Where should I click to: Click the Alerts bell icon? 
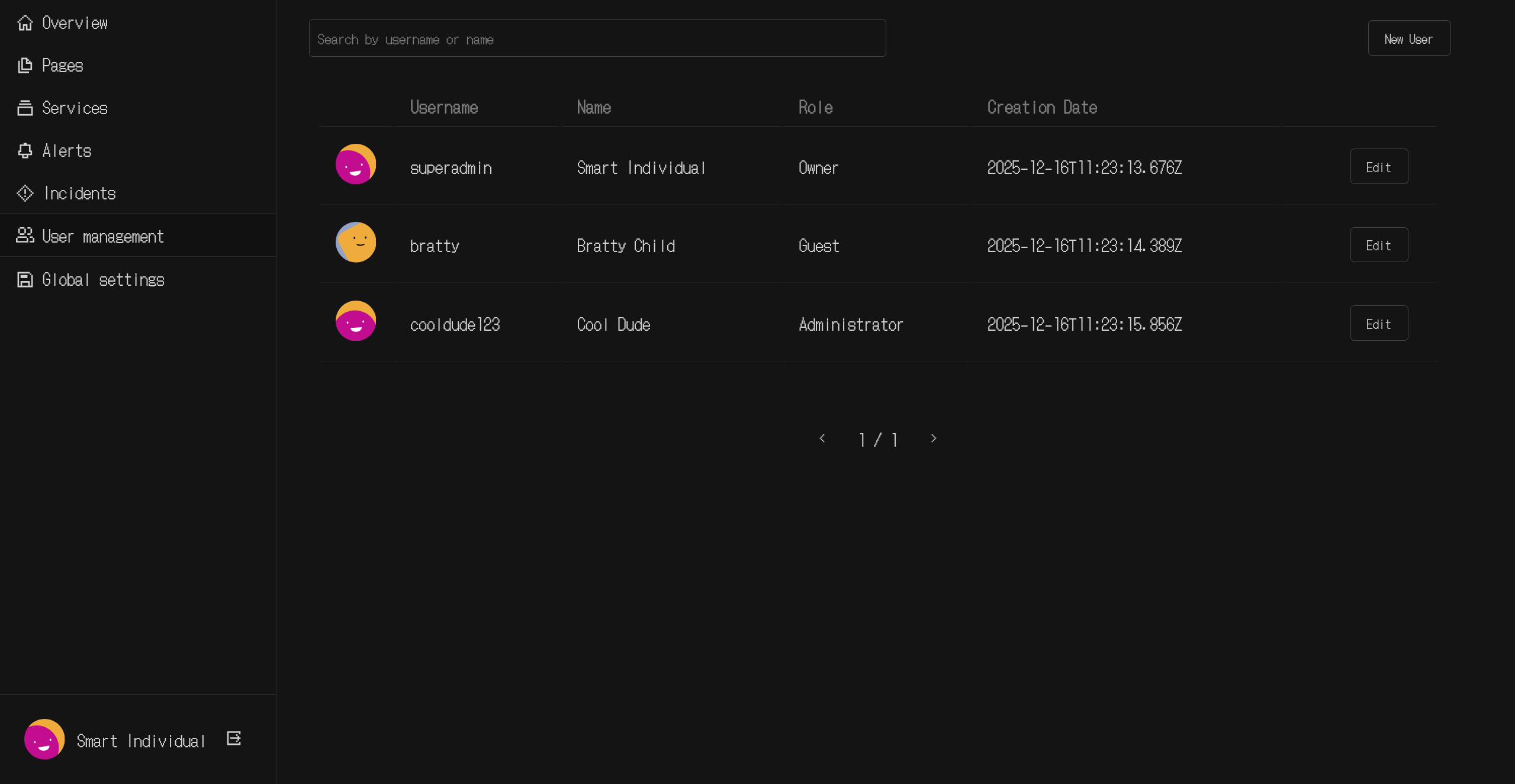[25, 151]
